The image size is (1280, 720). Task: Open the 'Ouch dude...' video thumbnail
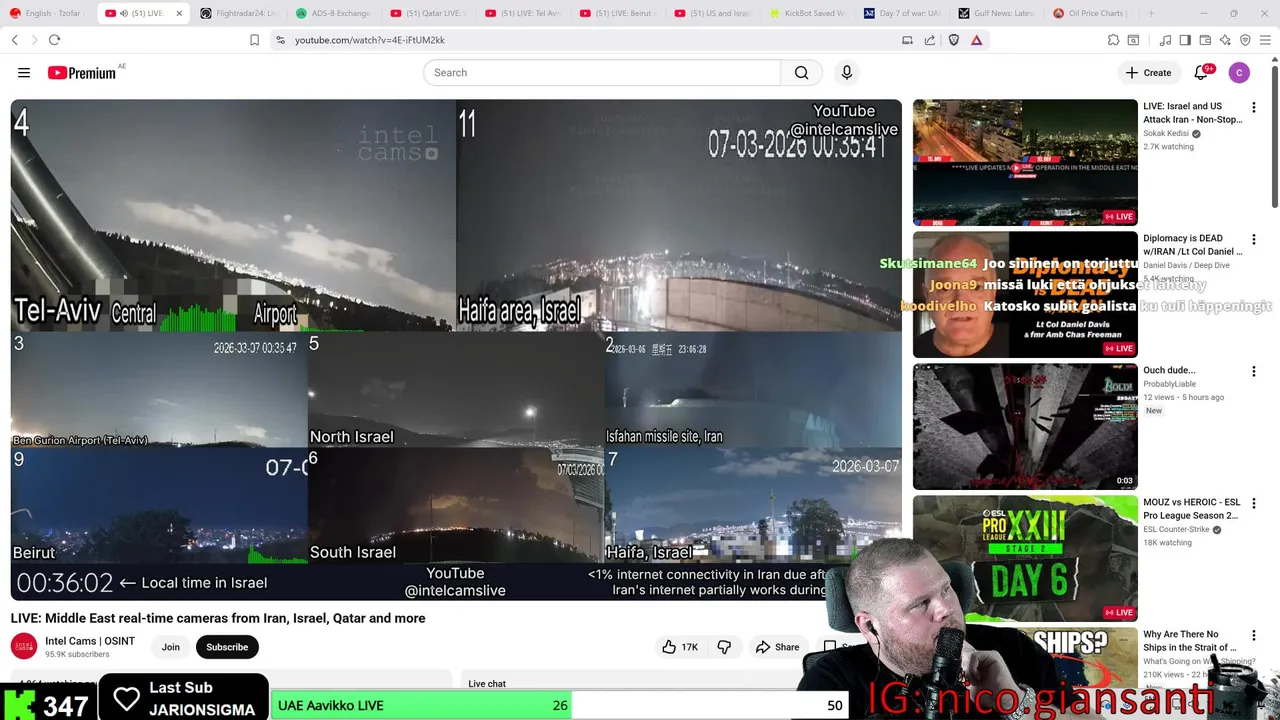point(1025,426)
